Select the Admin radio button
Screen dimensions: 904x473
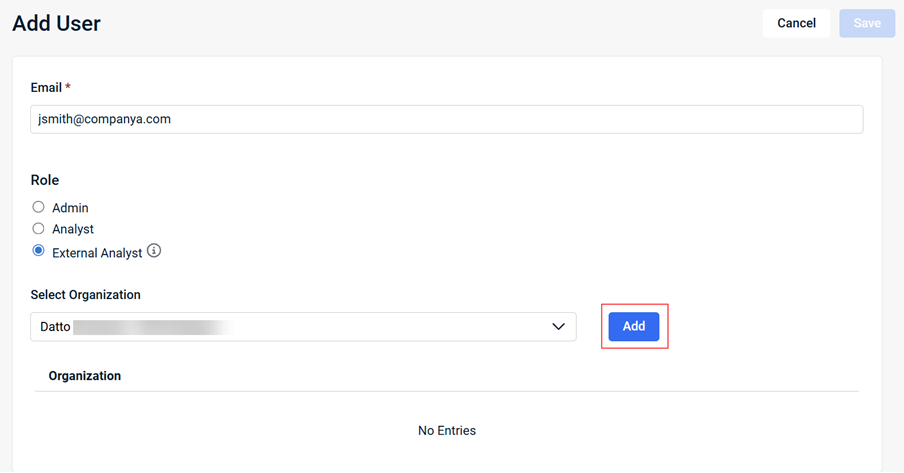pyautogui.click(x=39, y=207)
